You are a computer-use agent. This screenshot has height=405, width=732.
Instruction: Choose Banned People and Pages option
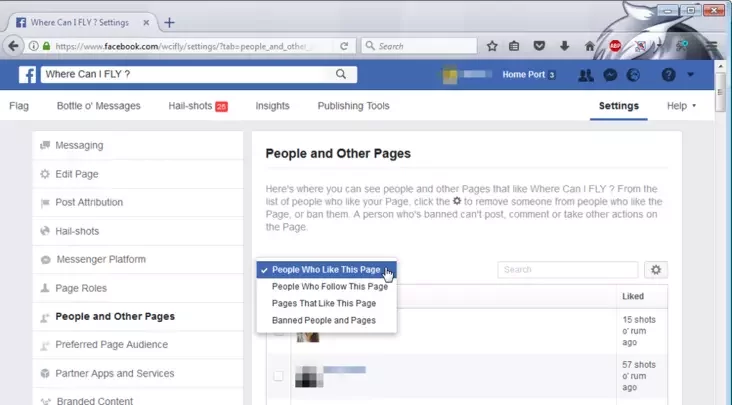pos(323,321)
